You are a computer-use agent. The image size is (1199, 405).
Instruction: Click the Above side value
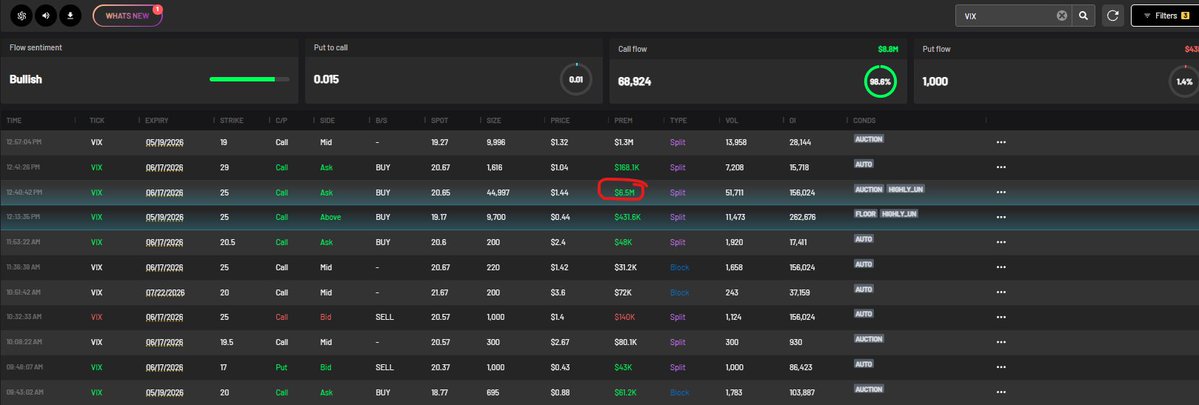[330, 217]
